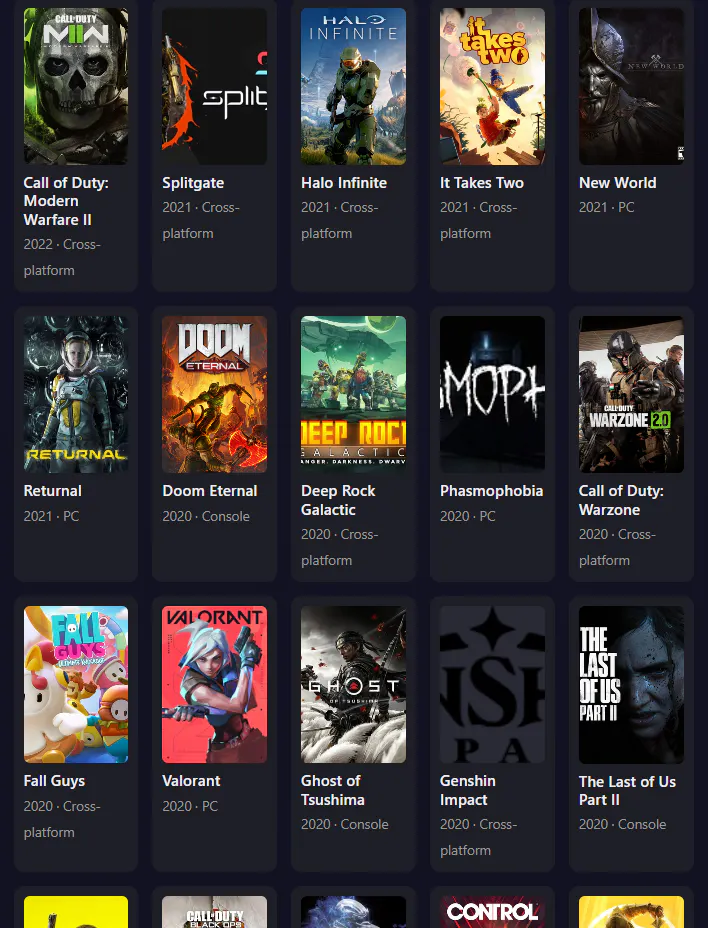
Task: Select the New World title text
Action: point(617,183)
